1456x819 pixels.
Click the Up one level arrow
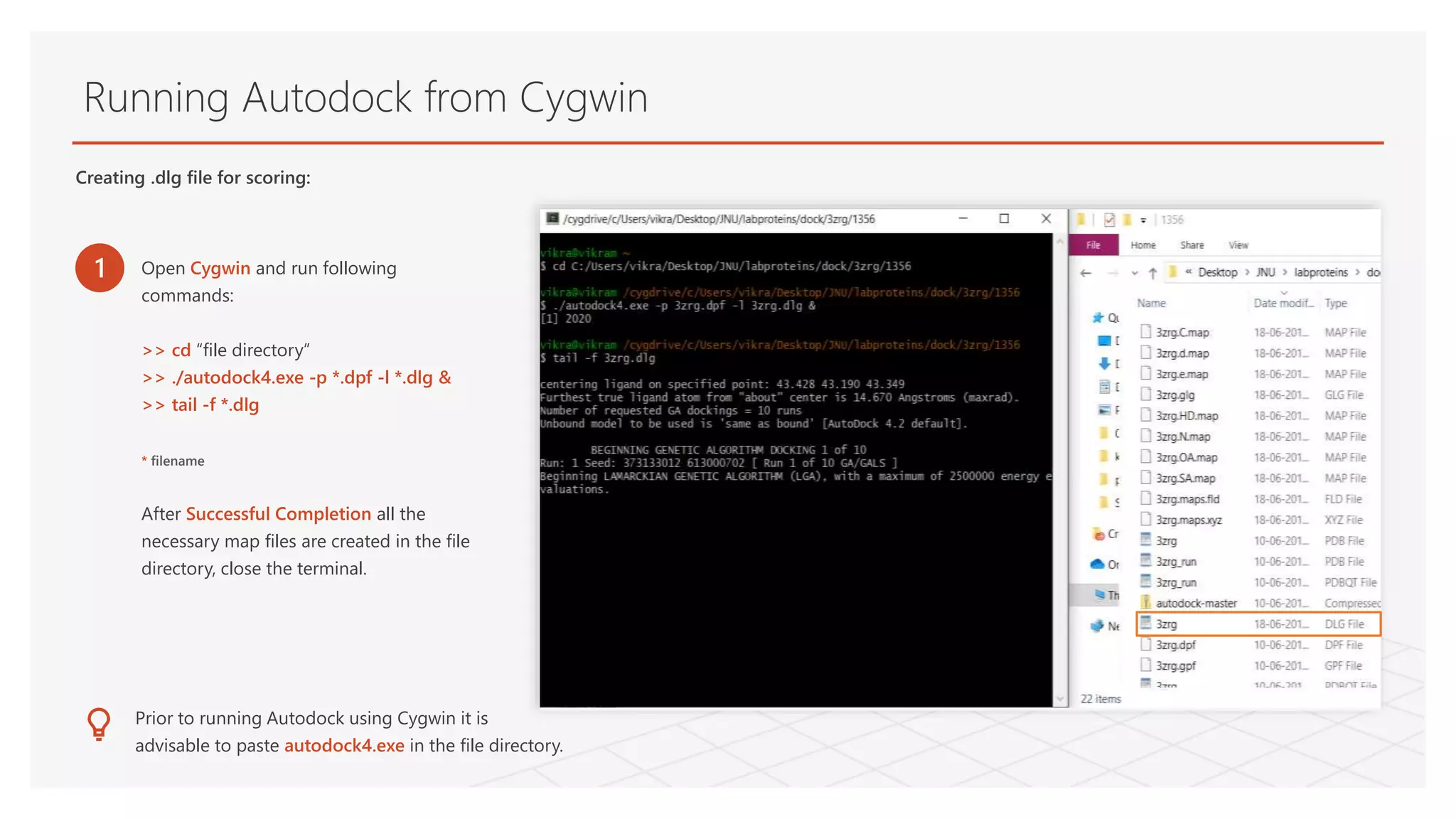[1152, 273]
